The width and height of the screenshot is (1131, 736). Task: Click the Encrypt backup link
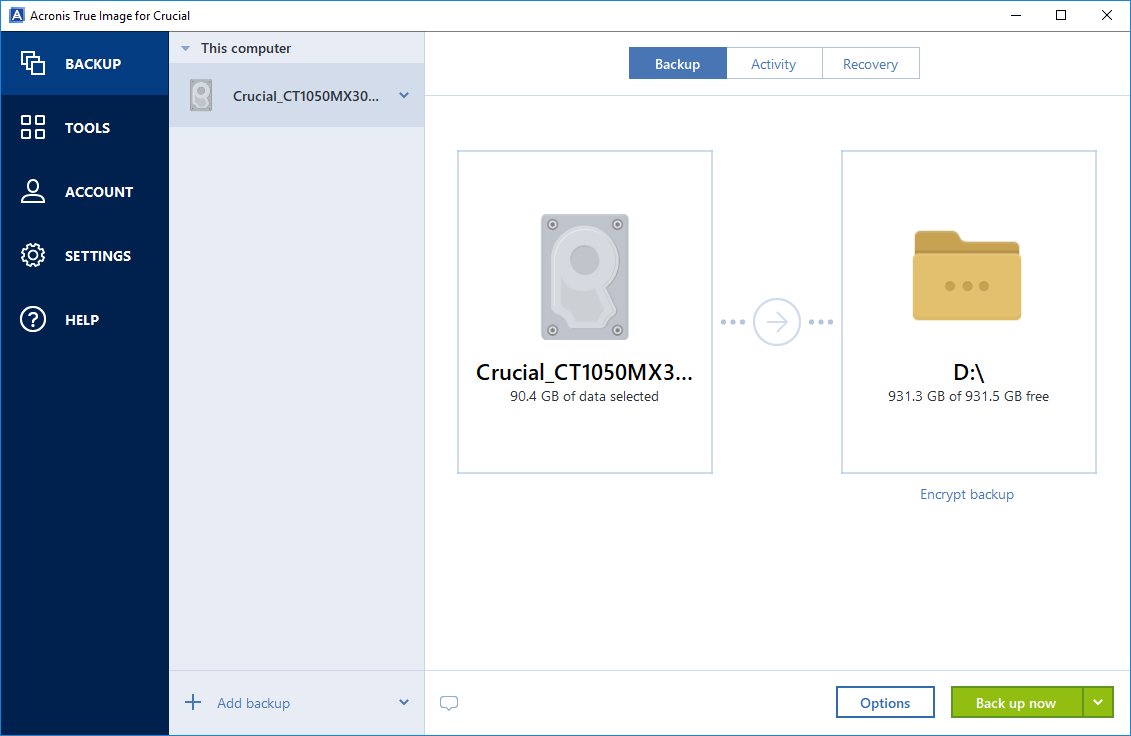tap(967, 494)
